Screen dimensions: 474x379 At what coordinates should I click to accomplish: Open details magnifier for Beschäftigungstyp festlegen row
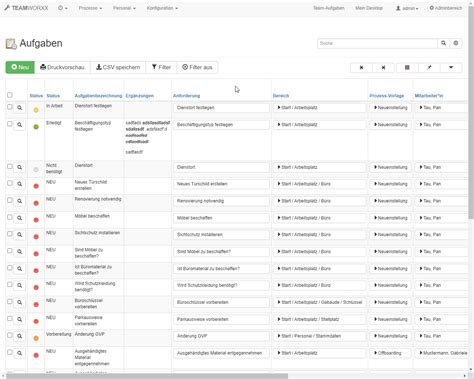click(20, 125)
